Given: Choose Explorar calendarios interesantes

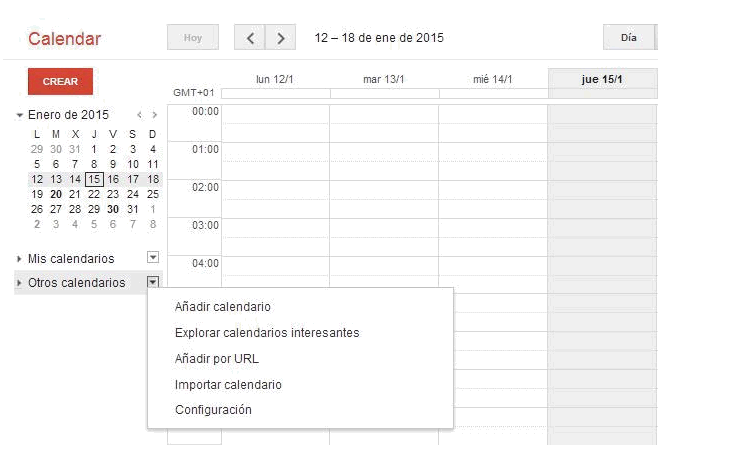Looking at the screenshot, I should pyautogui.click(x=266, y=333).
